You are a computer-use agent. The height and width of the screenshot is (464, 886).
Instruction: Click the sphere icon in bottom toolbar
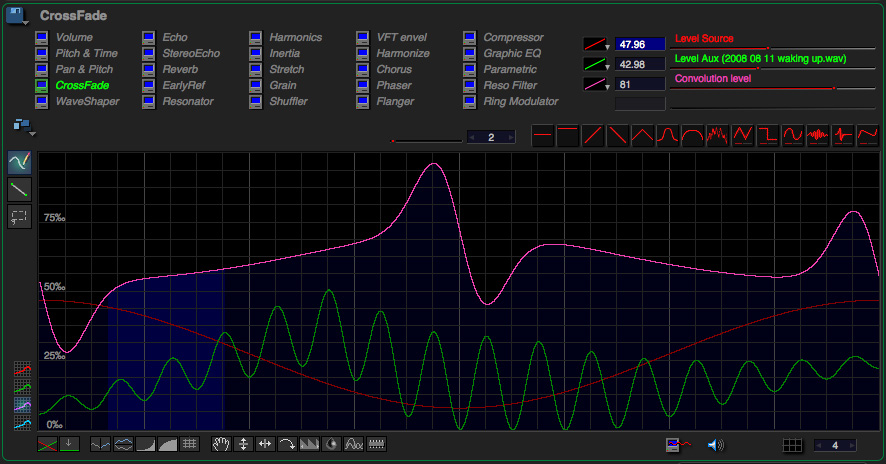click(332, 444)
